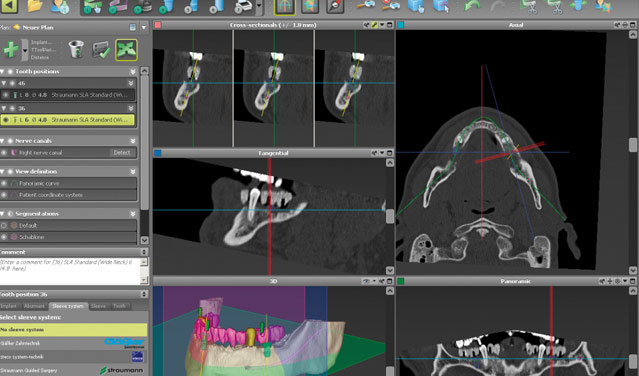Viewport: 639px width, 376px height.
Task: Toggle visibility of Right nerve canal
Action: [4, 152]
